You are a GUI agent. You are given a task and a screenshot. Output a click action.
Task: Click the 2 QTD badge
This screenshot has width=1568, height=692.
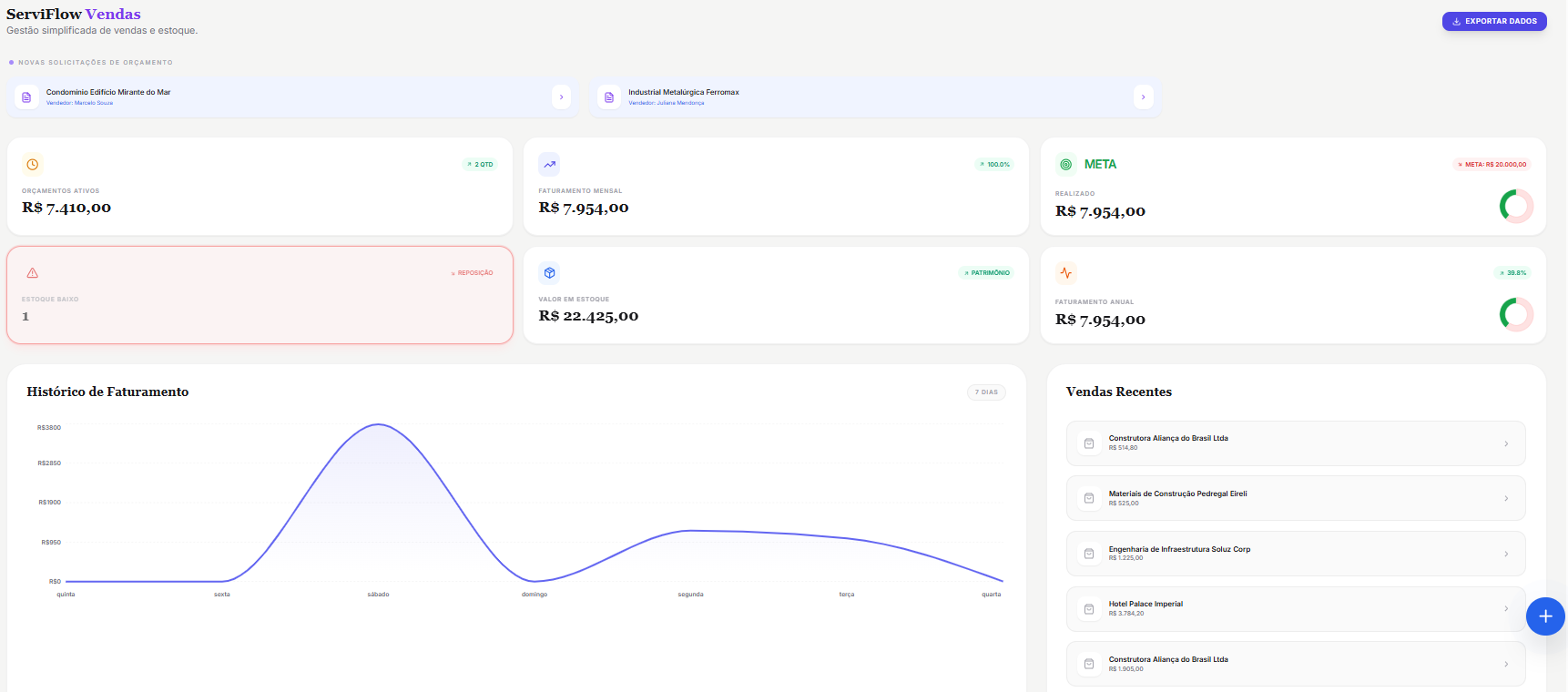pos(480,165)
